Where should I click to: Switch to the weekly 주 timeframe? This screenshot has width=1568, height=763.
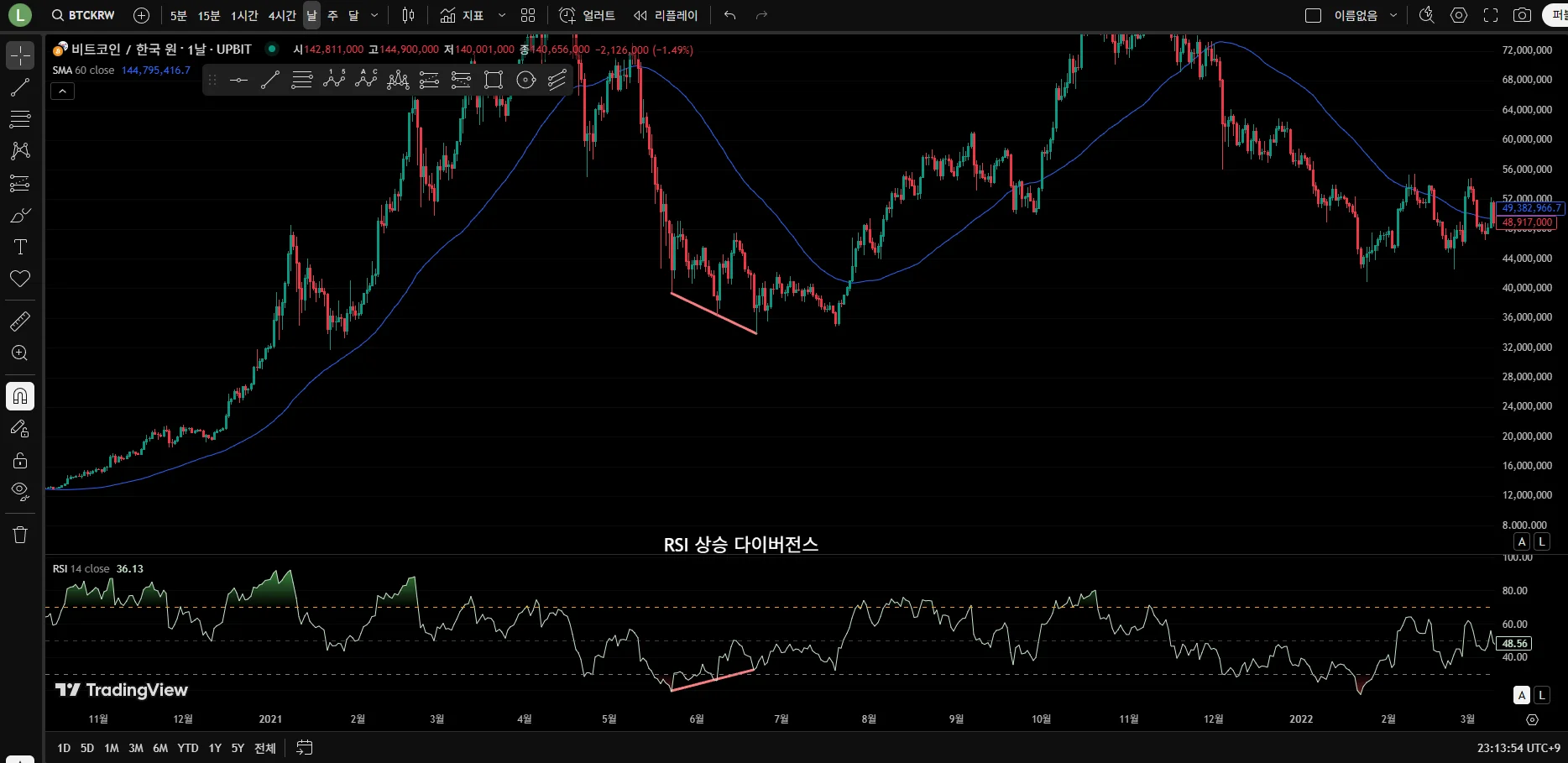pos(333,15)
